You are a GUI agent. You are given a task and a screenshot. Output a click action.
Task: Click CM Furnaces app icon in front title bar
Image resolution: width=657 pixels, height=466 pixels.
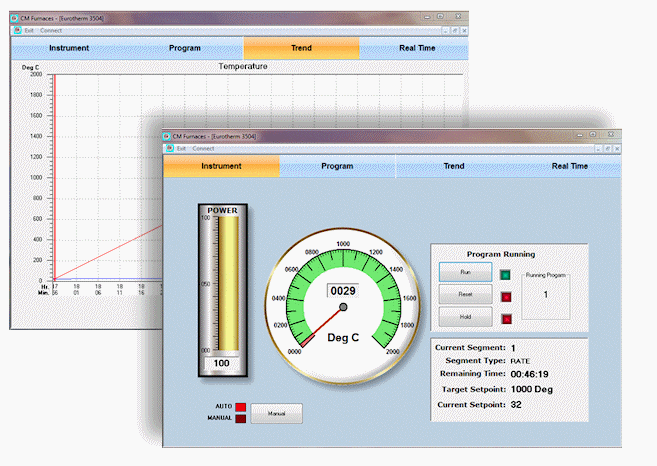click(x=167, y=136)
